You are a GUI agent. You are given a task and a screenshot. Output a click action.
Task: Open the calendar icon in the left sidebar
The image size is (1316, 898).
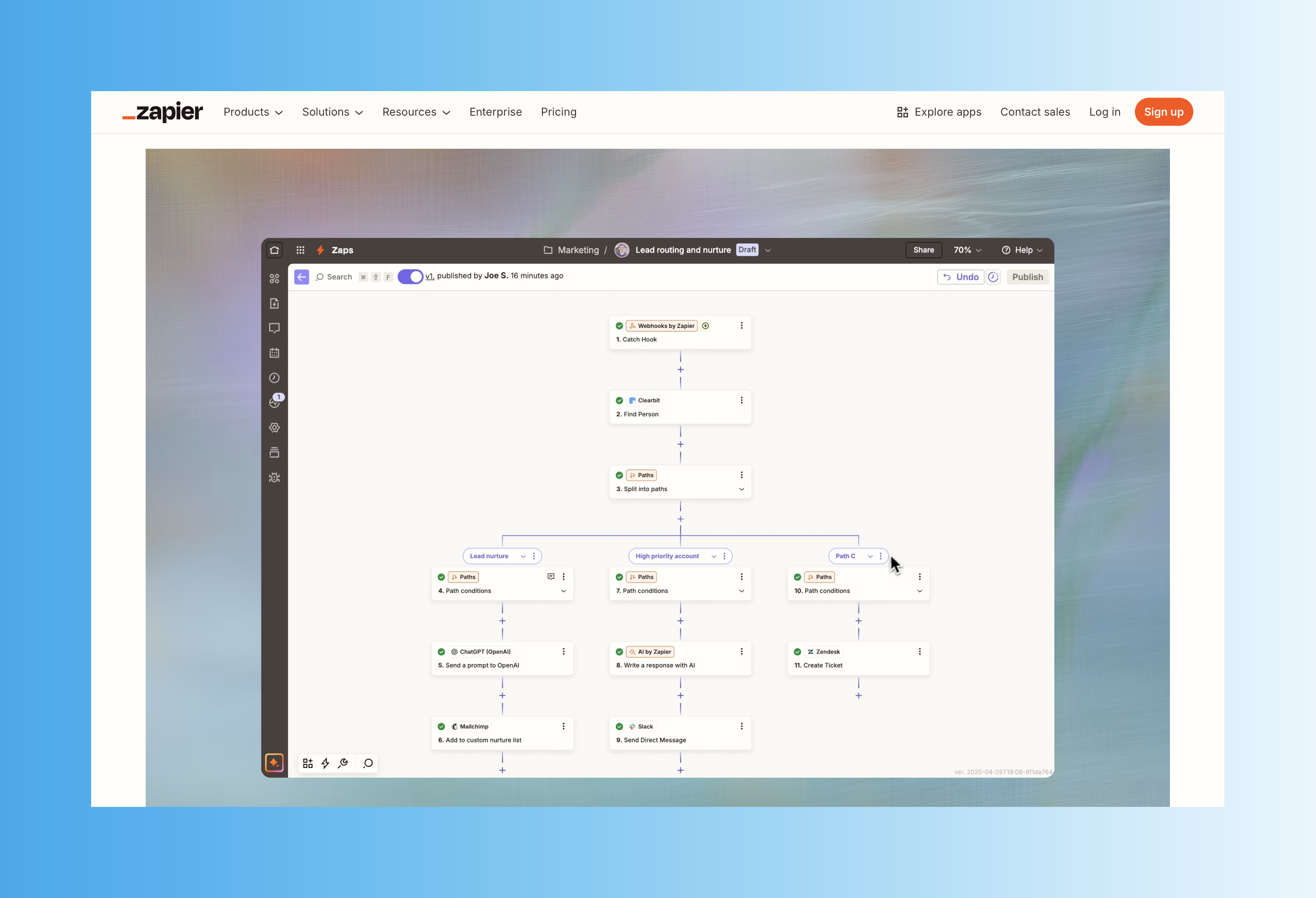tap(275, 353)
